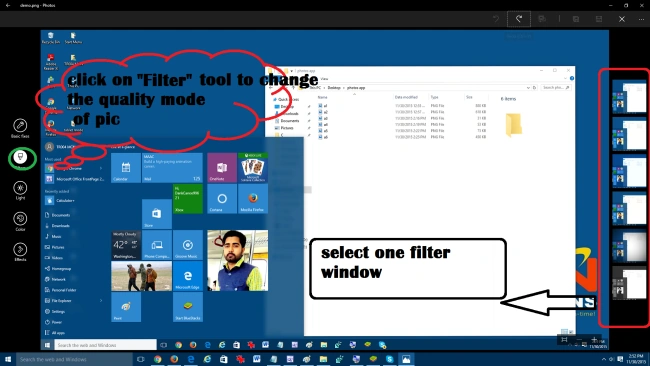This screenshot has width=650, height=366.
Task: Click the Redo arrow in top toolbar
Action: 519,19
